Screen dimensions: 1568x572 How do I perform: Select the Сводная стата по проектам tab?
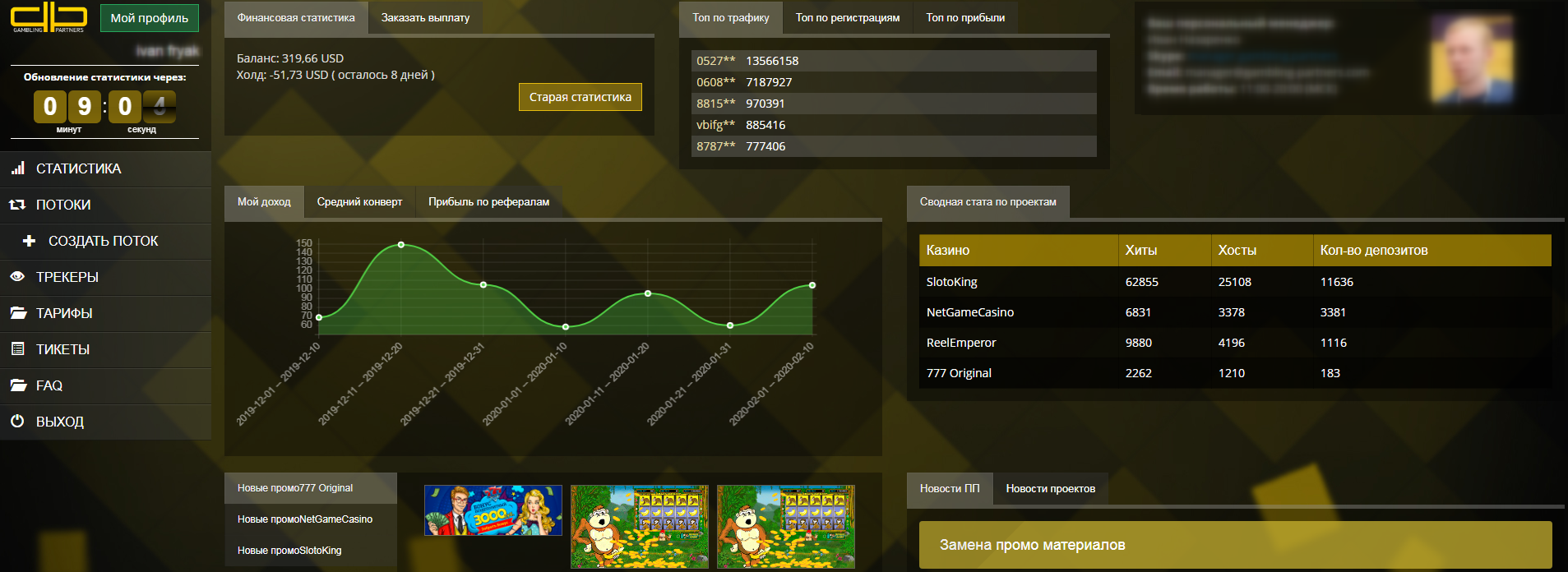coord(988,202)
